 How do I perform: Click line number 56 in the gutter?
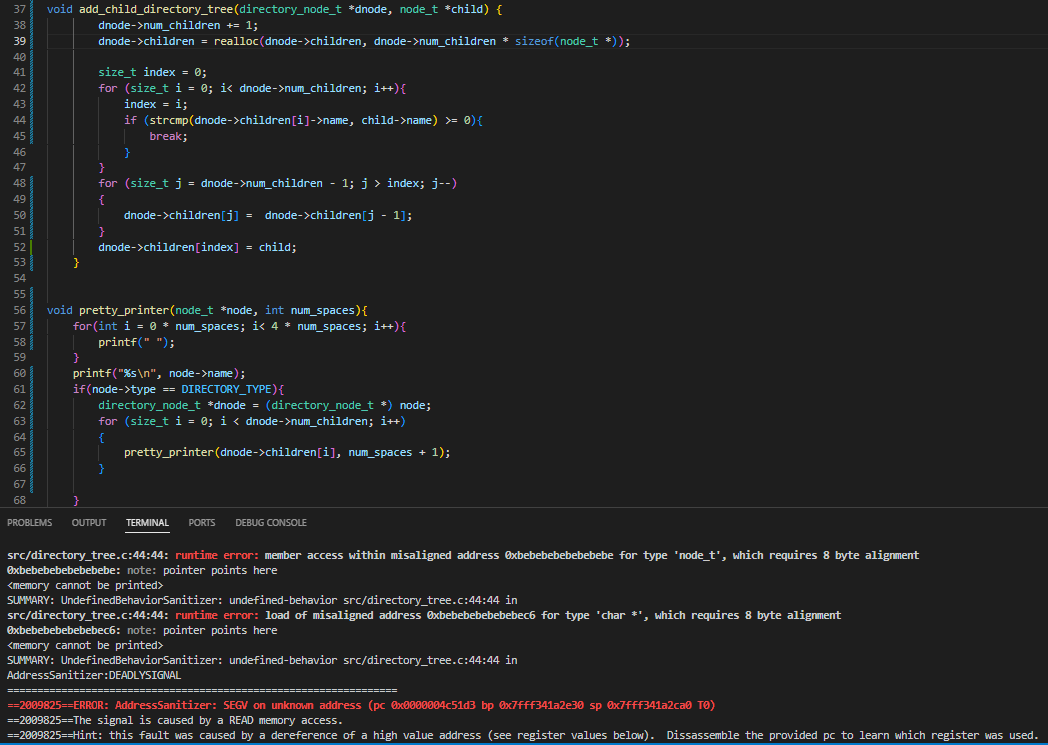pos(20,310)
